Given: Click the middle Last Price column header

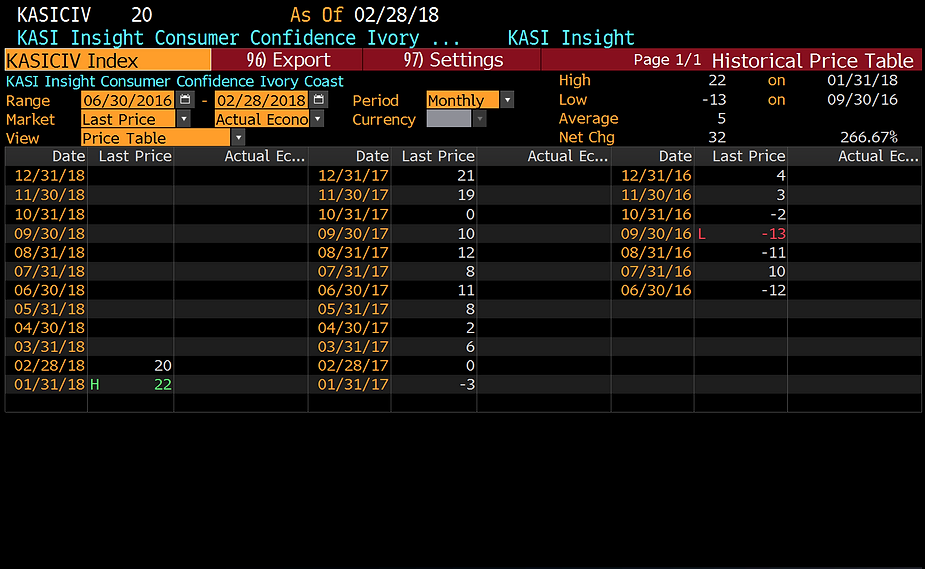Looking at the screenshot, I should point(437,156).
